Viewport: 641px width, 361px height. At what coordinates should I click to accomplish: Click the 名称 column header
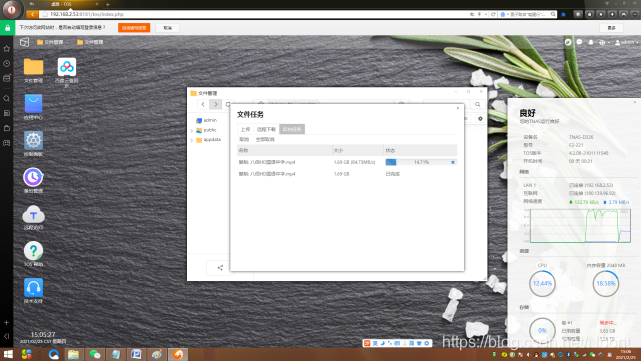click(x=284, y=150)
